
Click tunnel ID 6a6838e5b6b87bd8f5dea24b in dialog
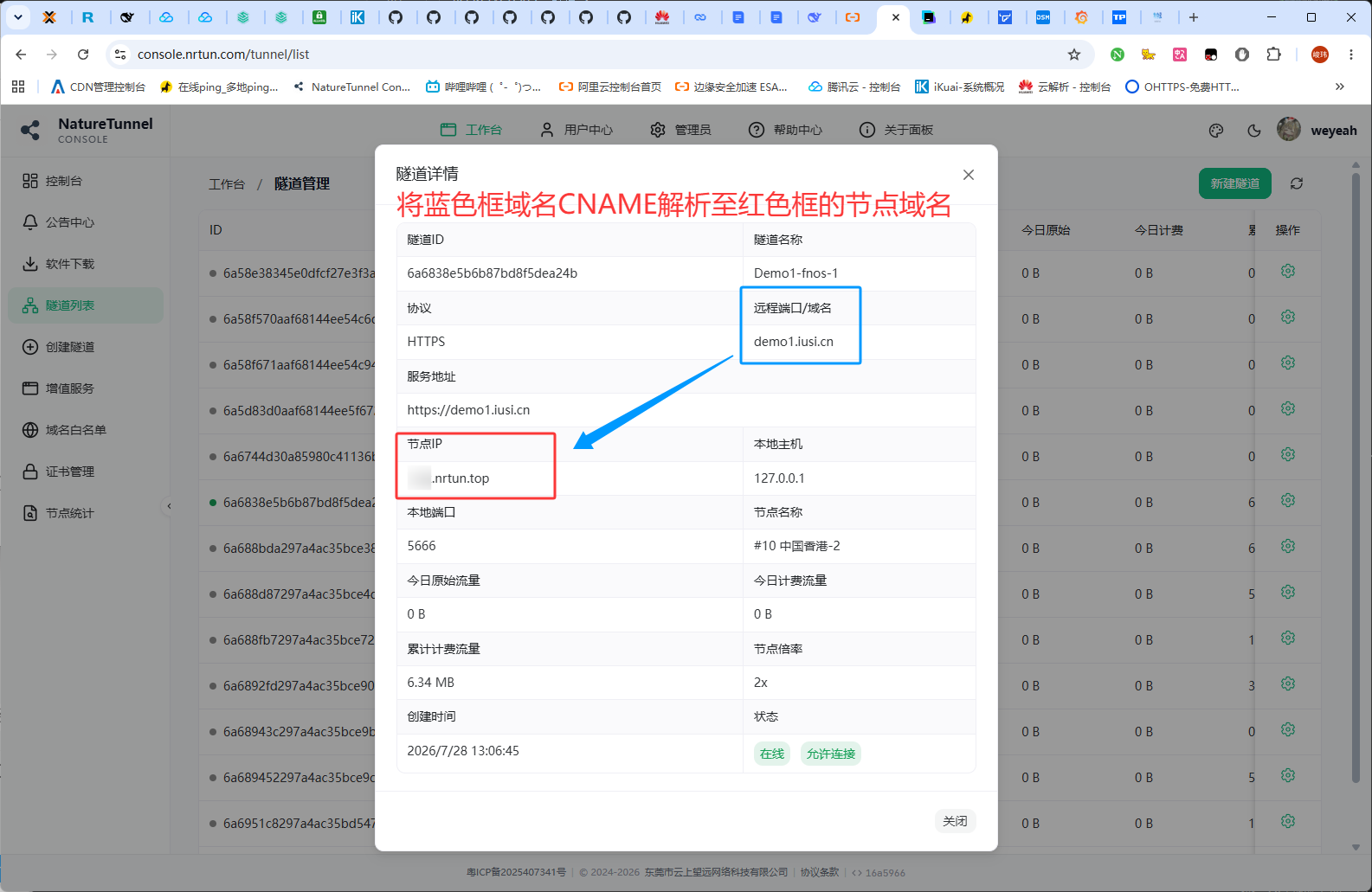[492, 273]
